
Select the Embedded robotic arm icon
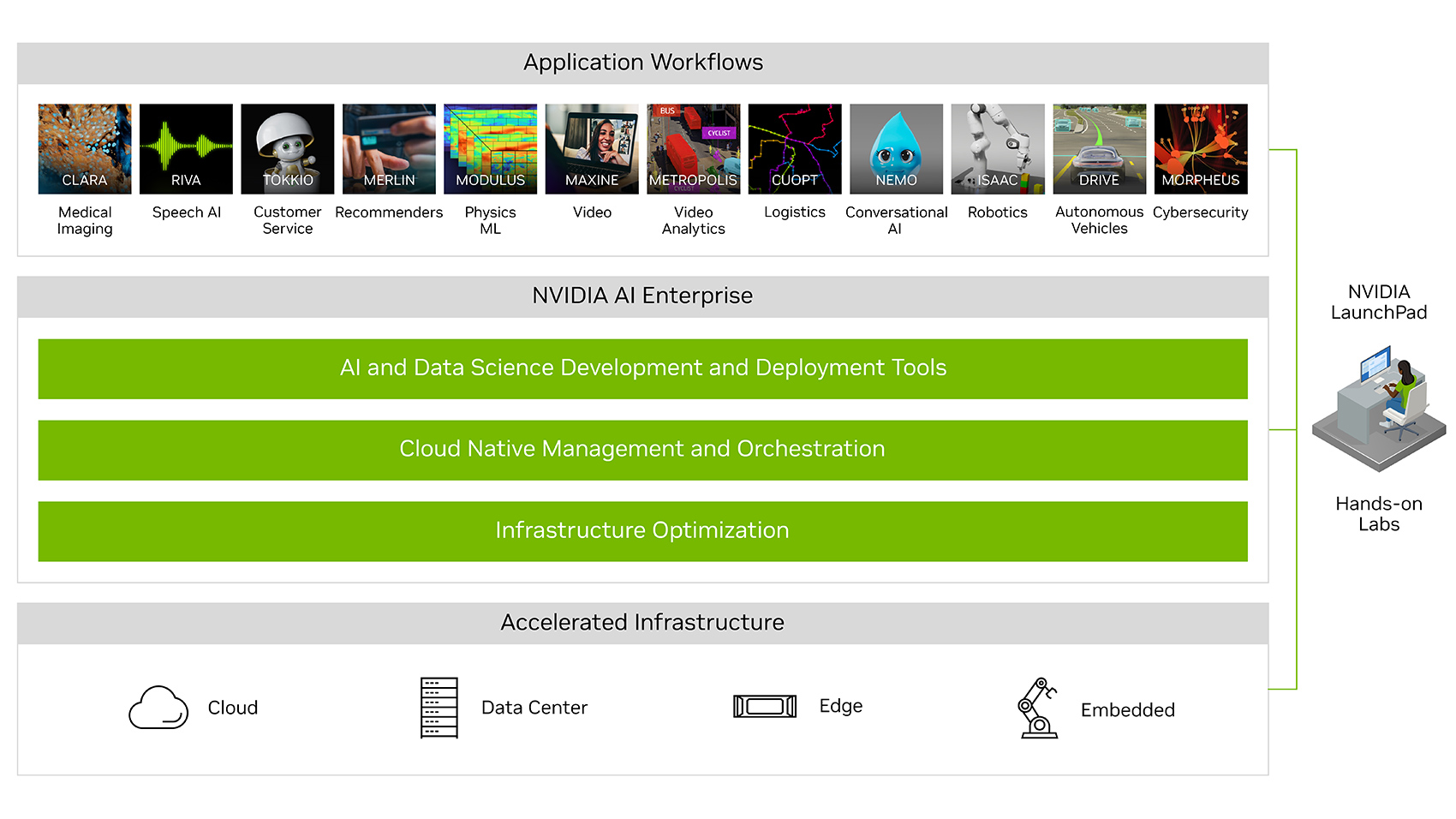(x=1037, y=708)
